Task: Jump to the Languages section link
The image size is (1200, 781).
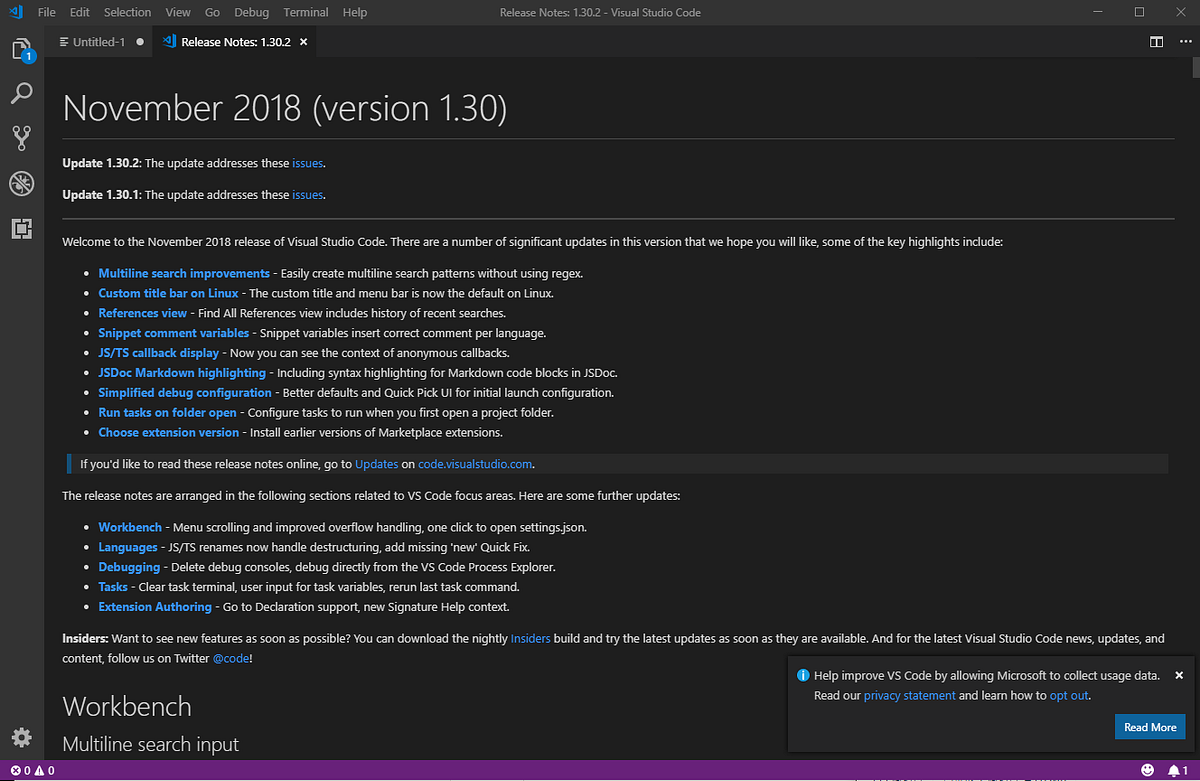Action: coord(128,547)
